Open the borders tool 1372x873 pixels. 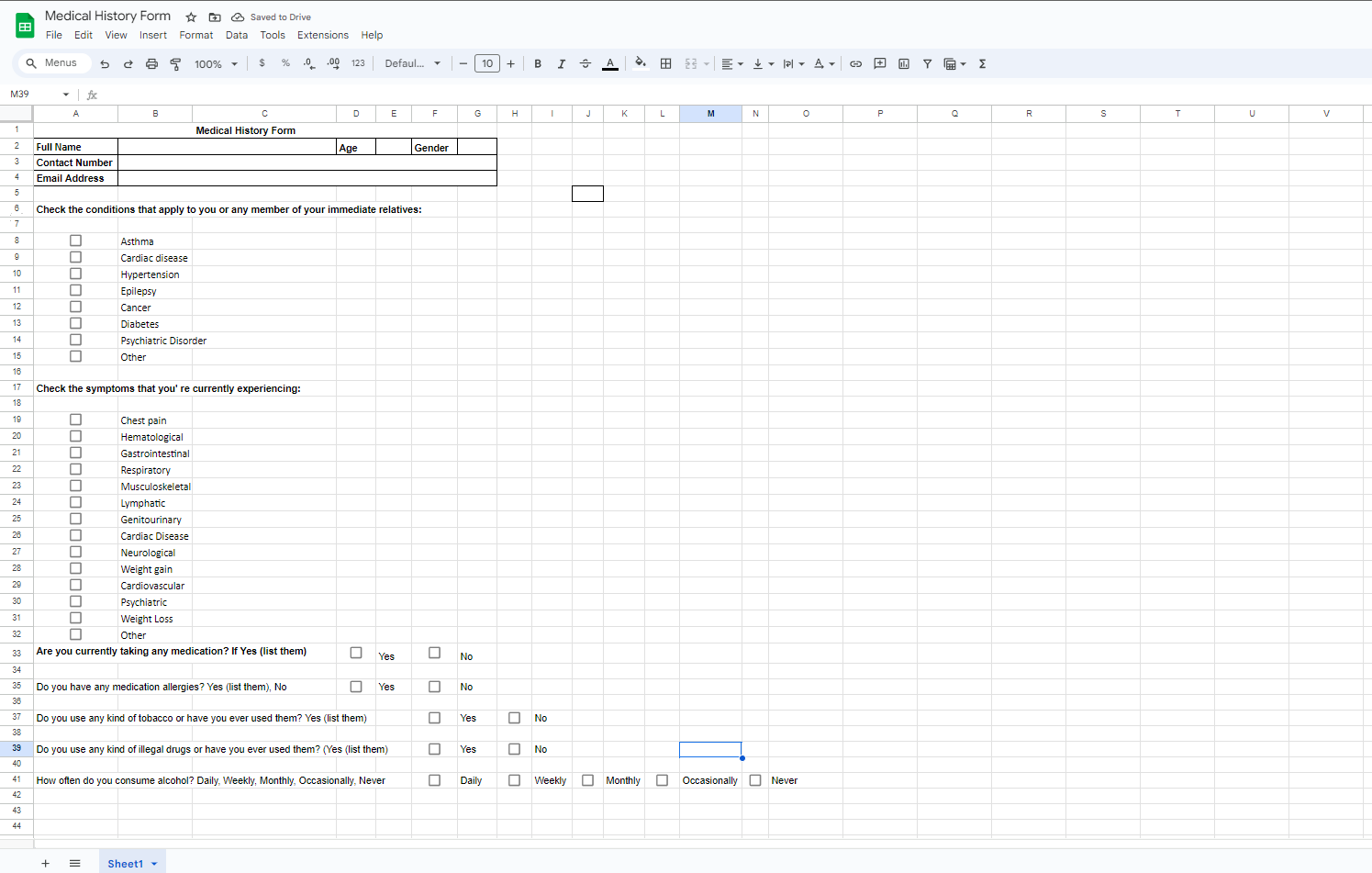coord(666,63)
